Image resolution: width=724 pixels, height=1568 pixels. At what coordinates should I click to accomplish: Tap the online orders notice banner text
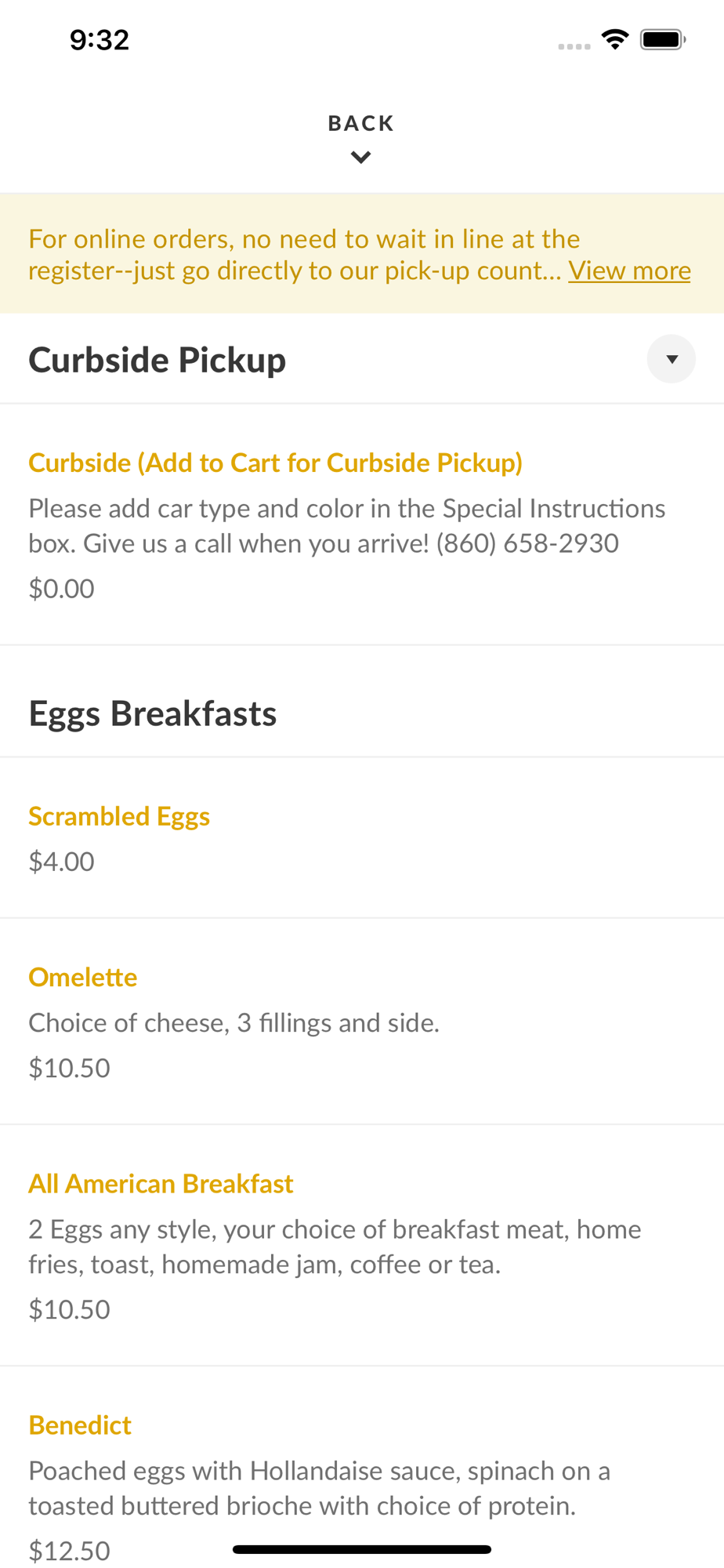304,239
